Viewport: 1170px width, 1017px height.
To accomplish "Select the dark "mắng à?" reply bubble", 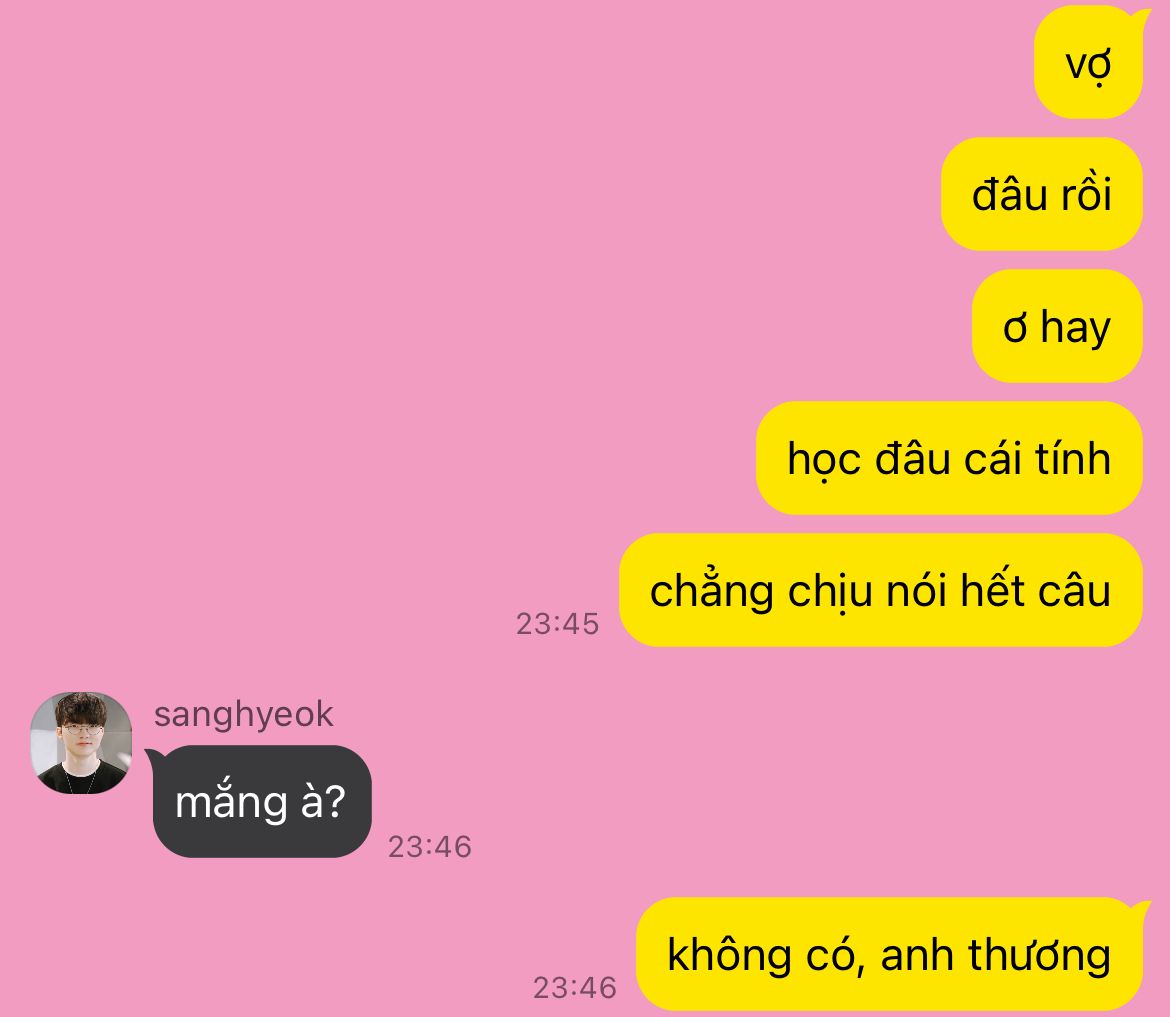I will [x=261, y=801].
